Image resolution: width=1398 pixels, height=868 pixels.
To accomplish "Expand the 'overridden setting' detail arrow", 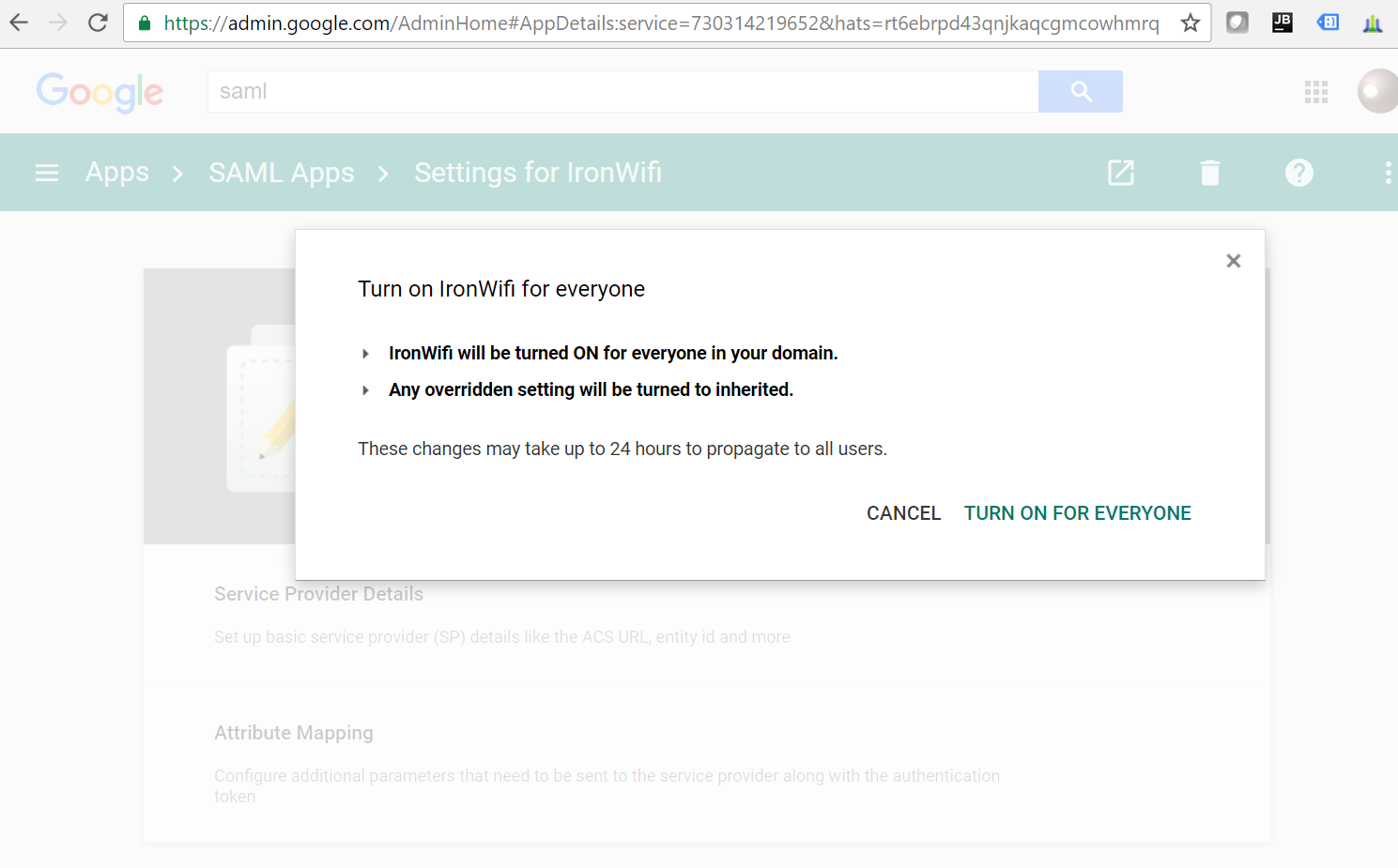I will (365, 389).
